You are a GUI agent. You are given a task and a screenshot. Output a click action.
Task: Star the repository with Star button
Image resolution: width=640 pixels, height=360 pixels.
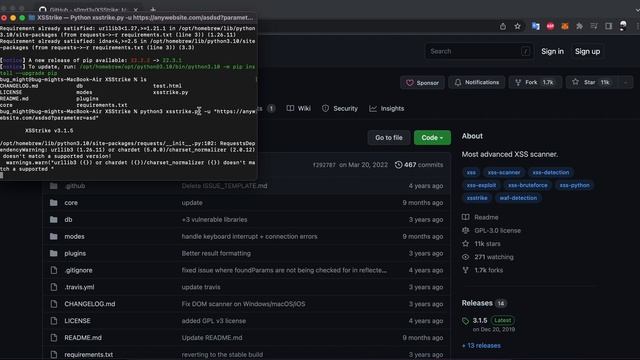coord(592,82)
